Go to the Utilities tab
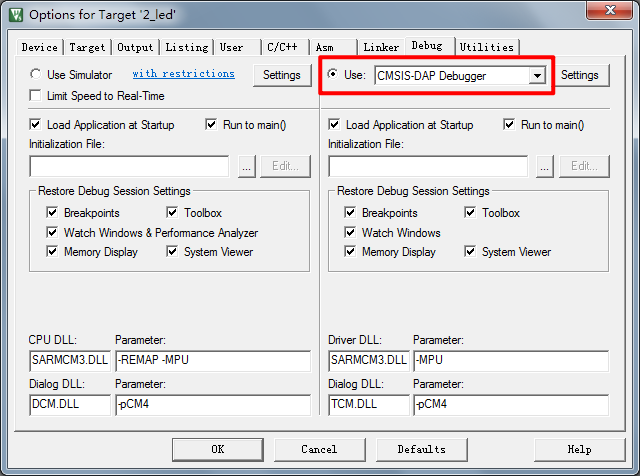The width and height of the screenshot is (640, 476). pyautogui.click(x=487, y=47)
